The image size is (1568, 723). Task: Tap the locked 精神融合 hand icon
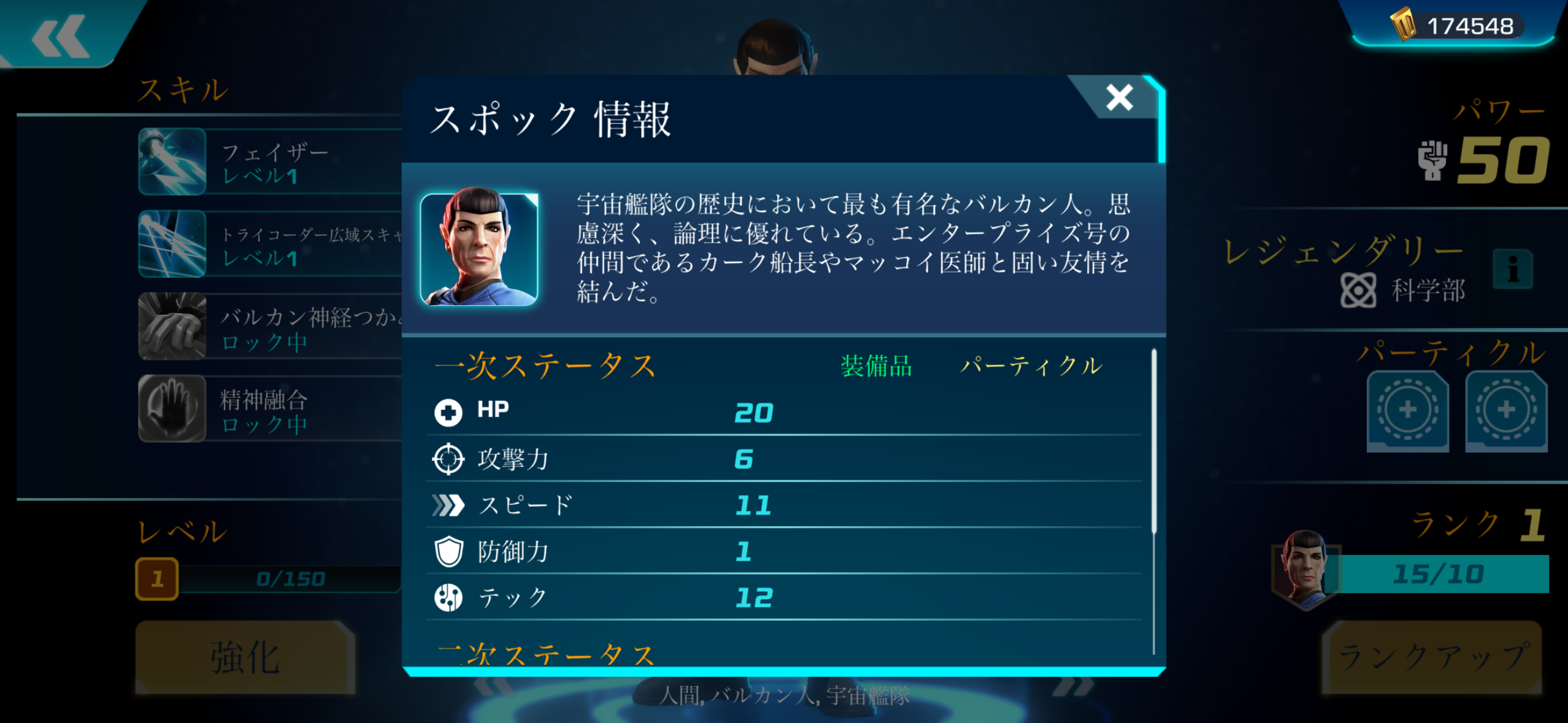[x=172, y=408]
